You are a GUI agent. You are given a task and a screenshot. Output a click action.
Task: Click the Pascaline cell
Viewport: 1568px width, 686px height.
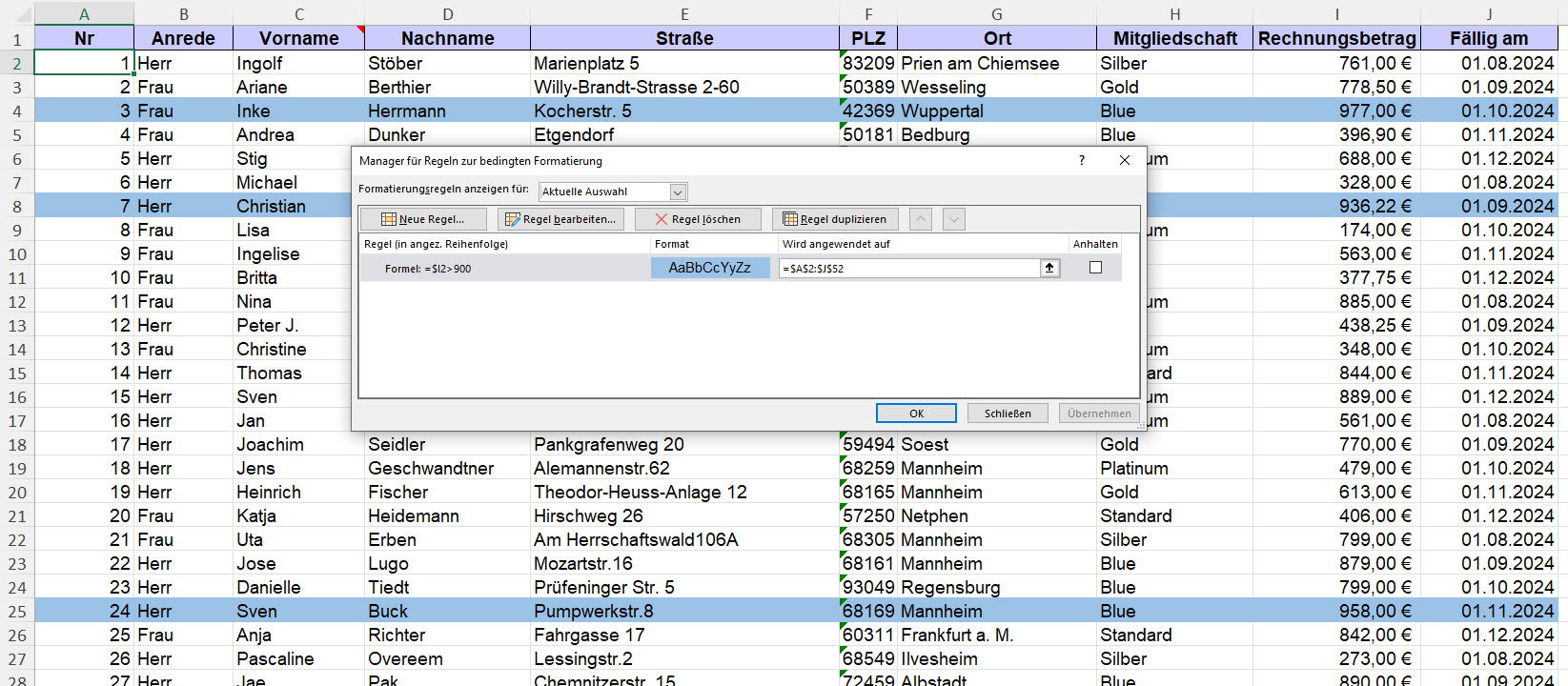point(298,658)
